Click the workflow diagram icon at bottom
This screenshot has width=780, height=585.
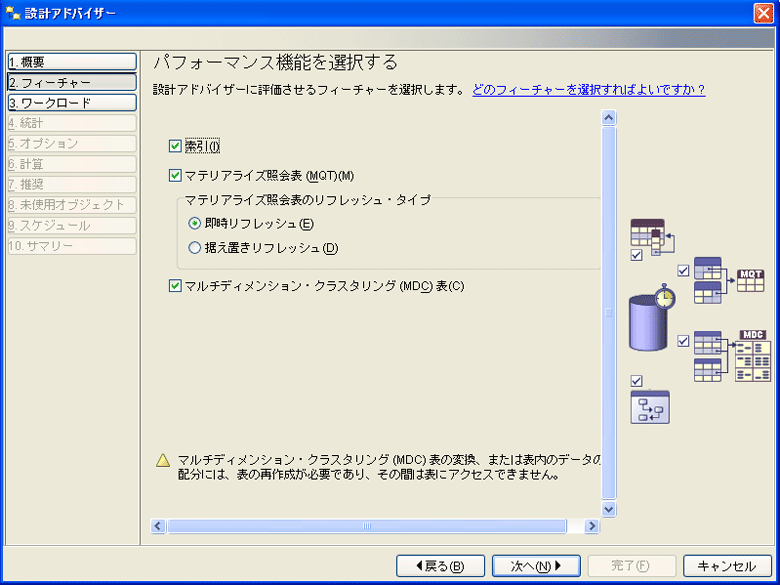650,407
